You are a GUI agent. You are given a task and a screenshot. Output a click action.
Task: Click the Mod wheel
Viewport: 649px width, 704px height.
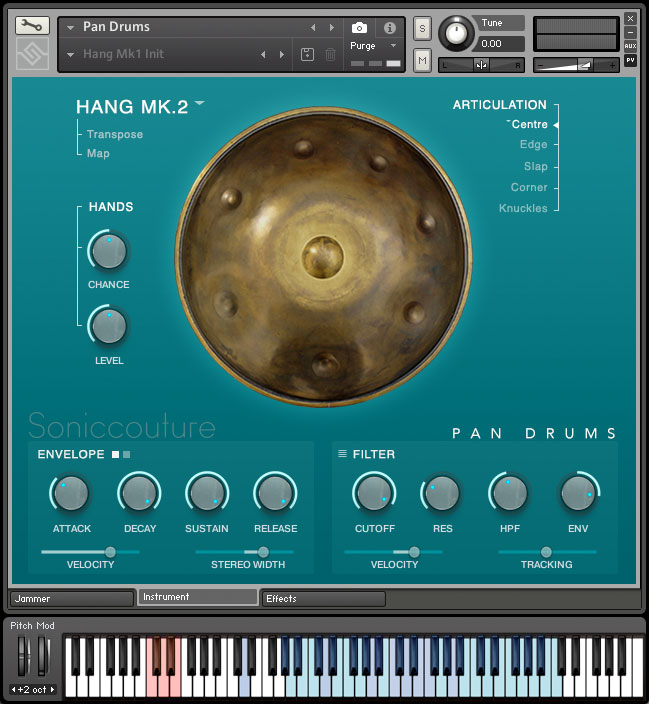click(x=43, y=656)
